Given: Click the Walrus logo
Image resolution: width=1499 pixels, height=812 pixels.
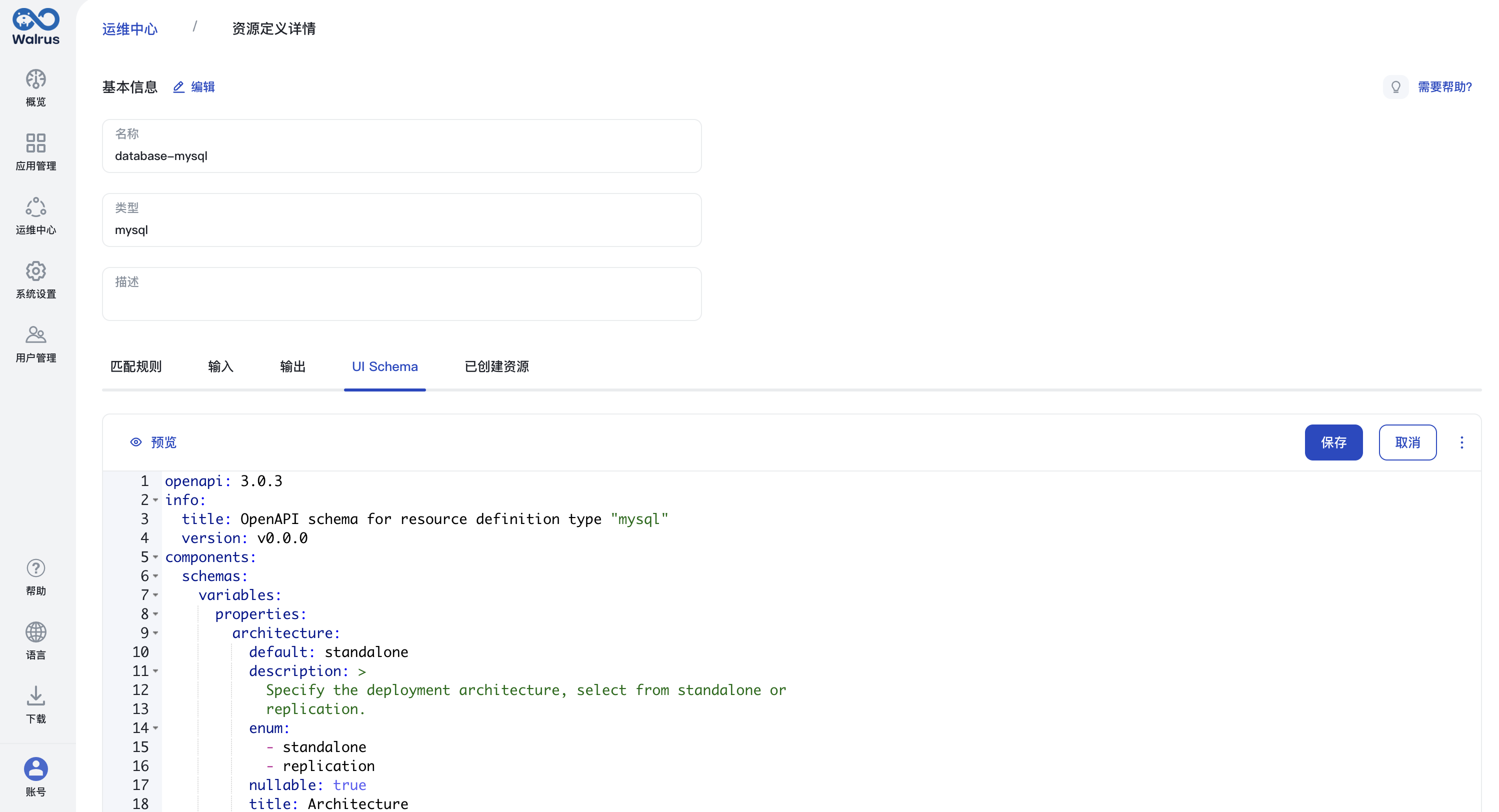Looking at the screenshot, I should pos(35,27).
